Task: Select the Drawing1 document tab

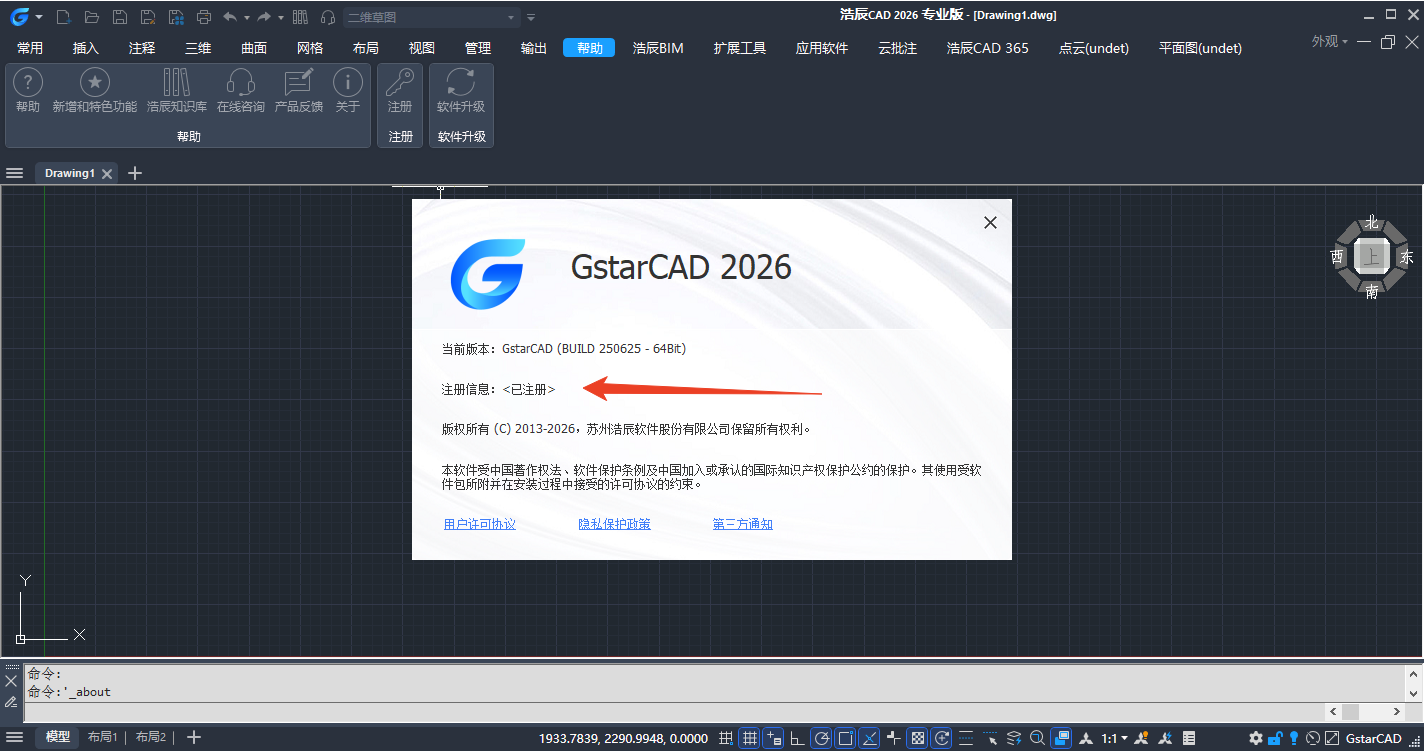Action: pyautogui.click(x=77, y=173)
